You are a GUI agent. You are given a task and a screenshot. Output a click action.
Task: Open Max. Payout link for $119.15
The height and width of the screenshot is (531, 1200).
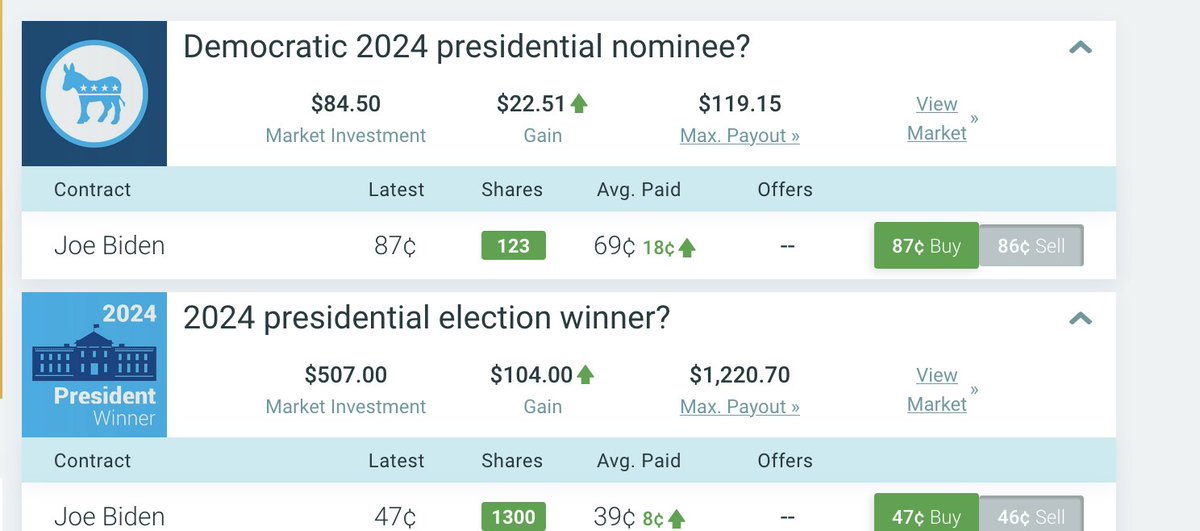coord(740,135)
